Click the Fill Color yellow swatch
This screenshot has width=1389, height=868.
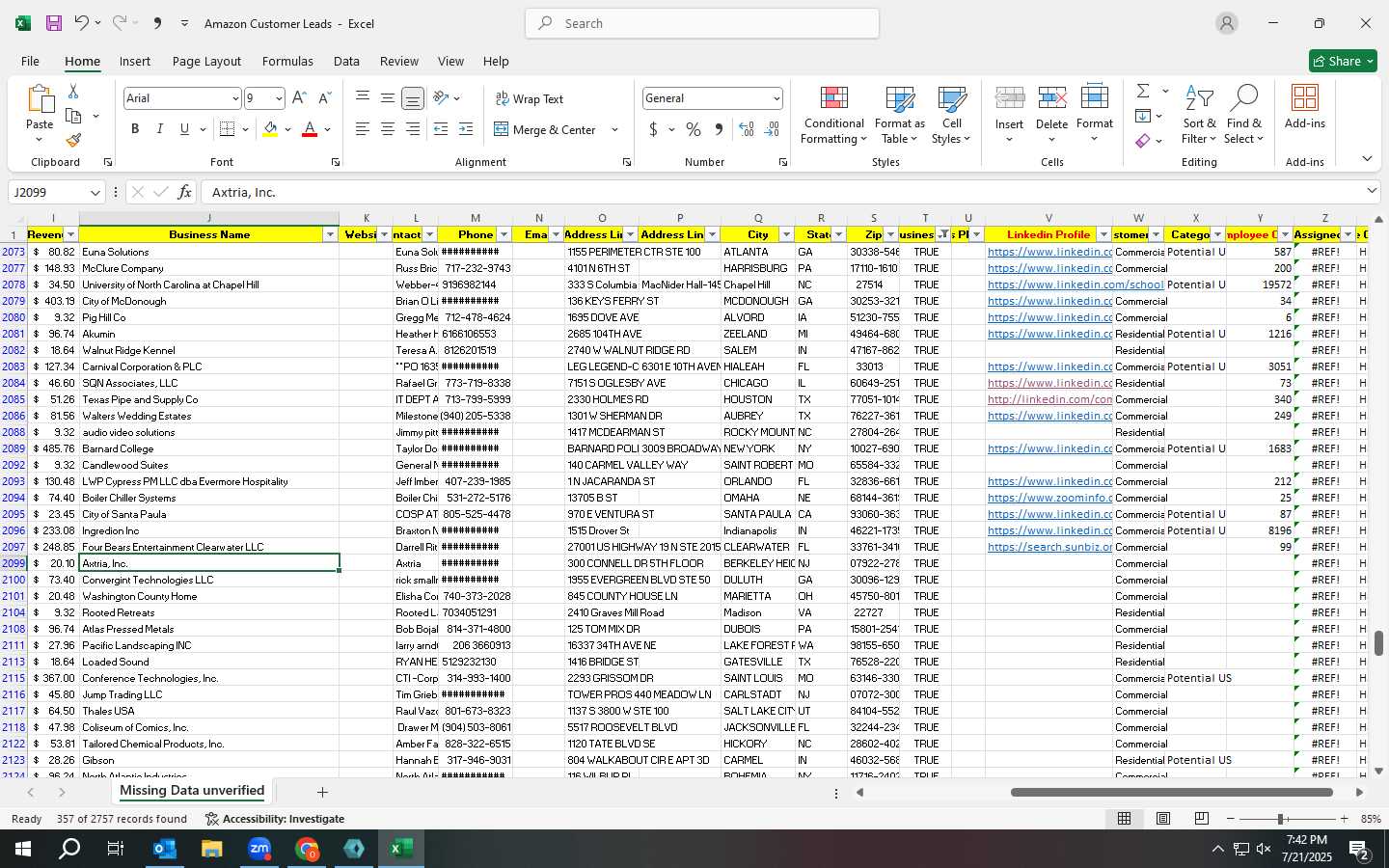[270, 129]
